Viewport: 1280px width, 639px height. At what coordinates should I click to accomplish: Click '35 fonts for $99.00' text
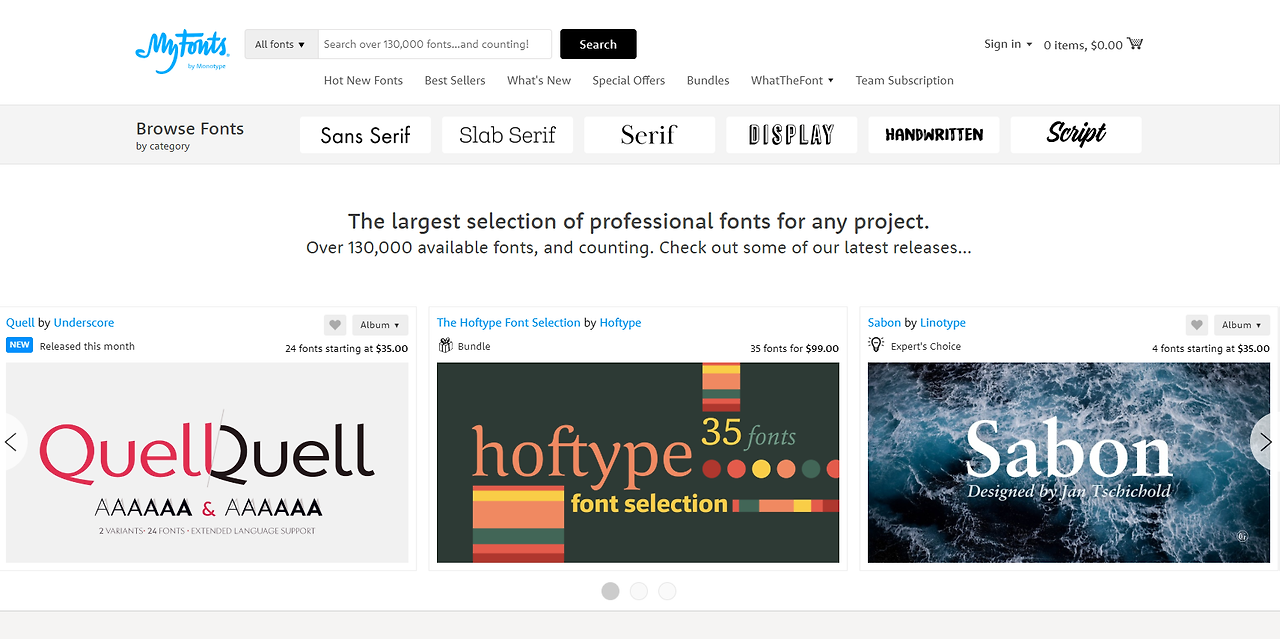click(795, 349)
